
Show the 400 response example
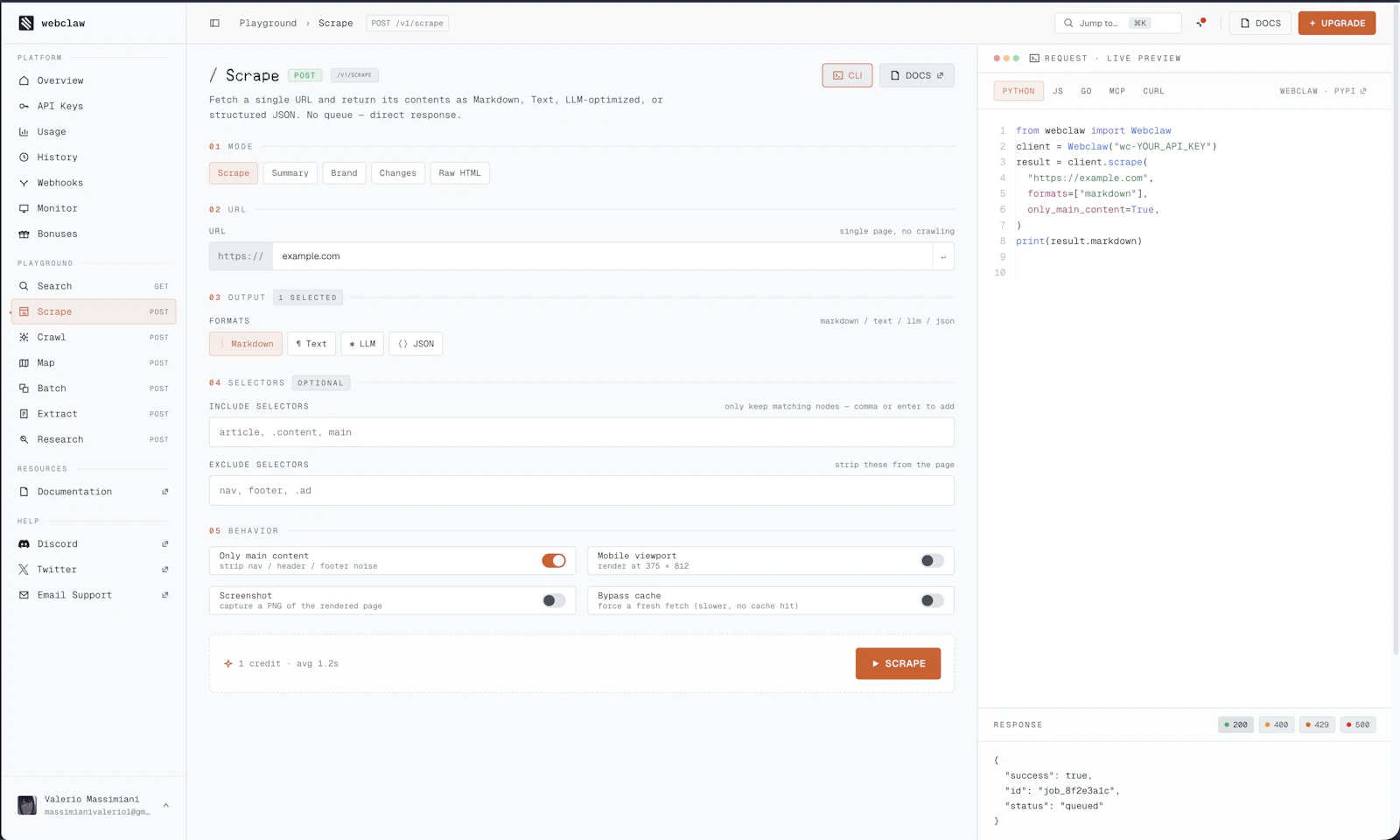(1277, 724)
